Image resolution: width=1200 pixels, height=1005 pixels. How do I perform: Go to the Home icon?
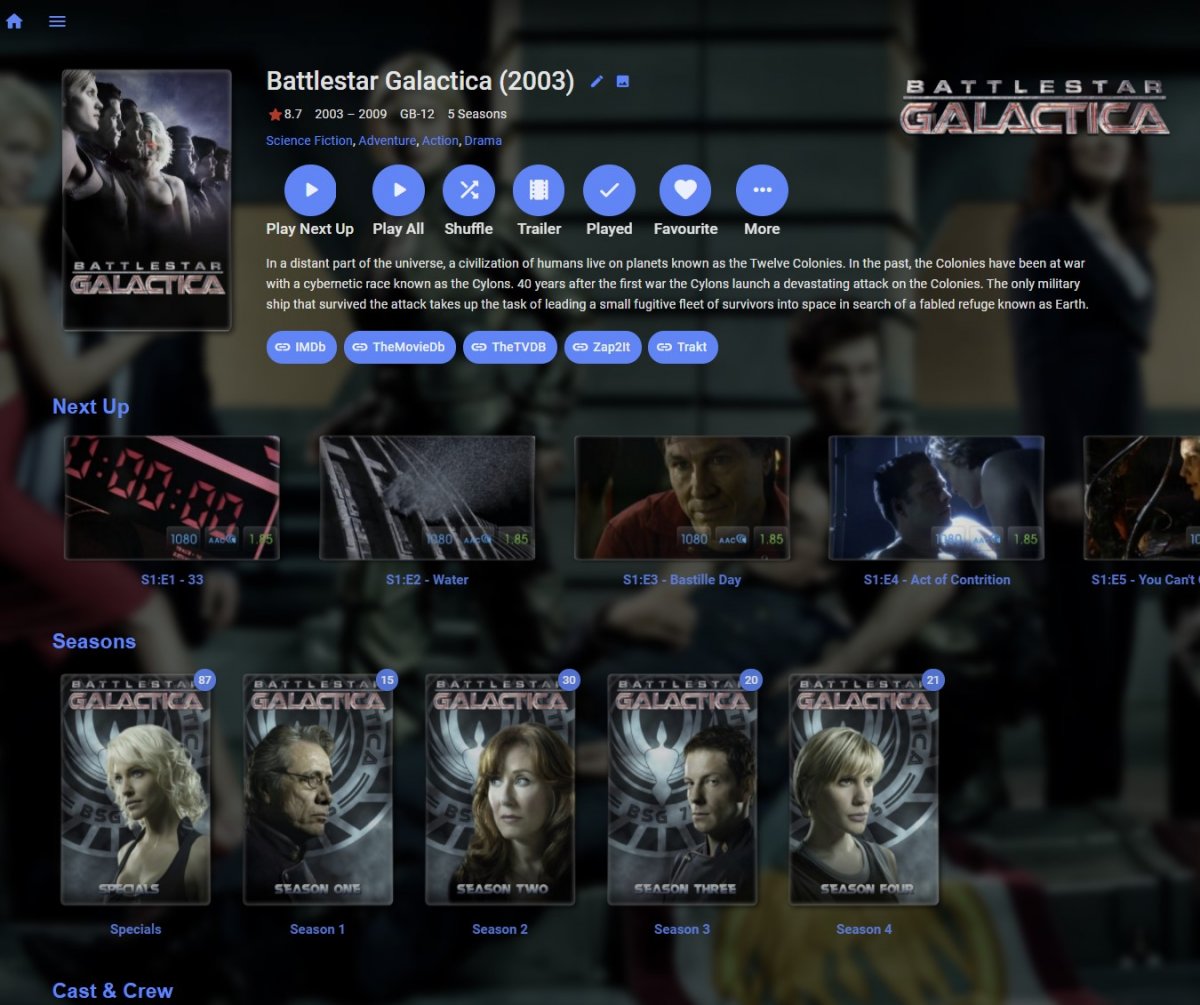point(14,21)
